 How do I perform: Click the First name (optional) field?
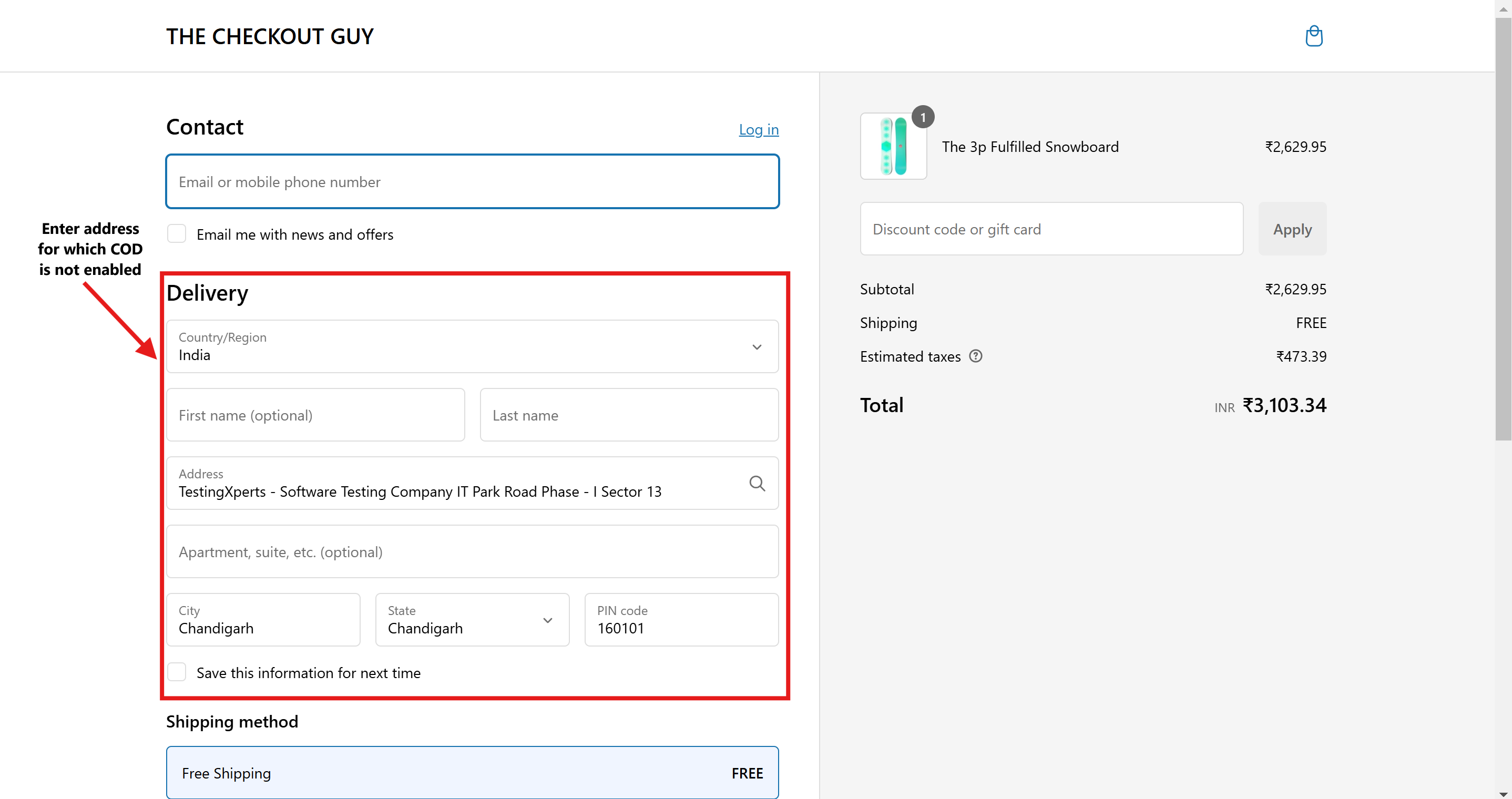point(315,415)
